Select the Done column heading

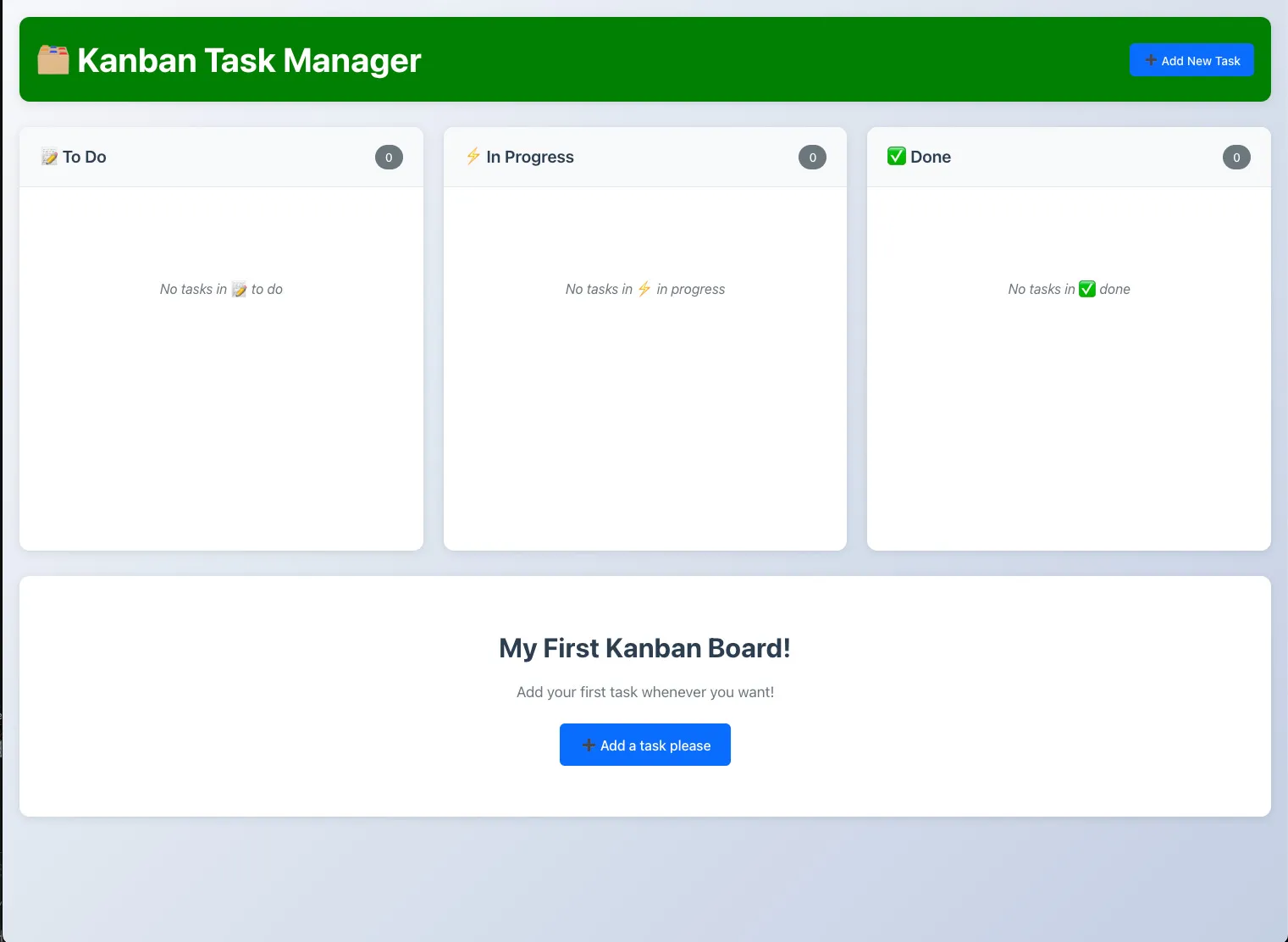(930, 158)
